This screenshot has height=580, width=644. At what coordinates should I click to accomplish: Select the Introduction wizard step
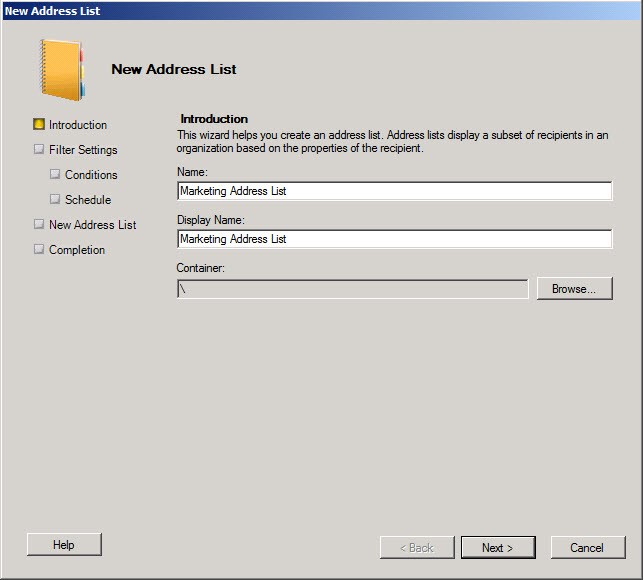[78, 125]
